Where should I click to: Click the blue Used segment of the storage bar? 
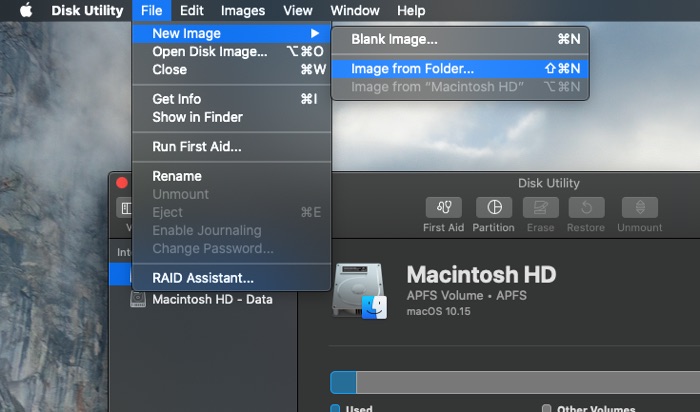[x=343, y=383]
